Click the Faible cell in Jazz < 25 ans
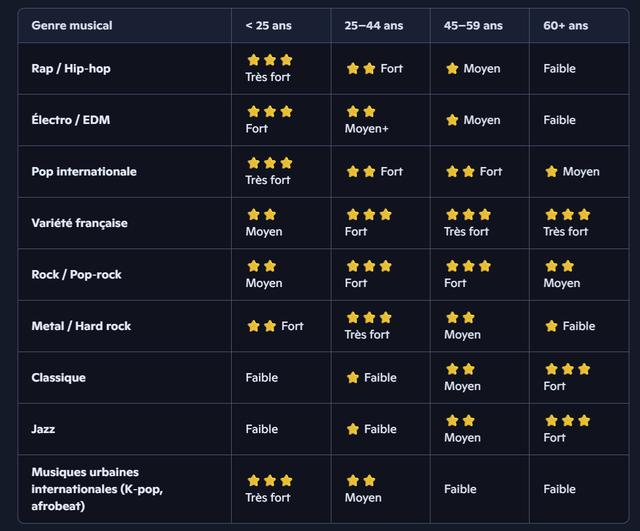This screenshot has height=531, width=640. [262, 429]
